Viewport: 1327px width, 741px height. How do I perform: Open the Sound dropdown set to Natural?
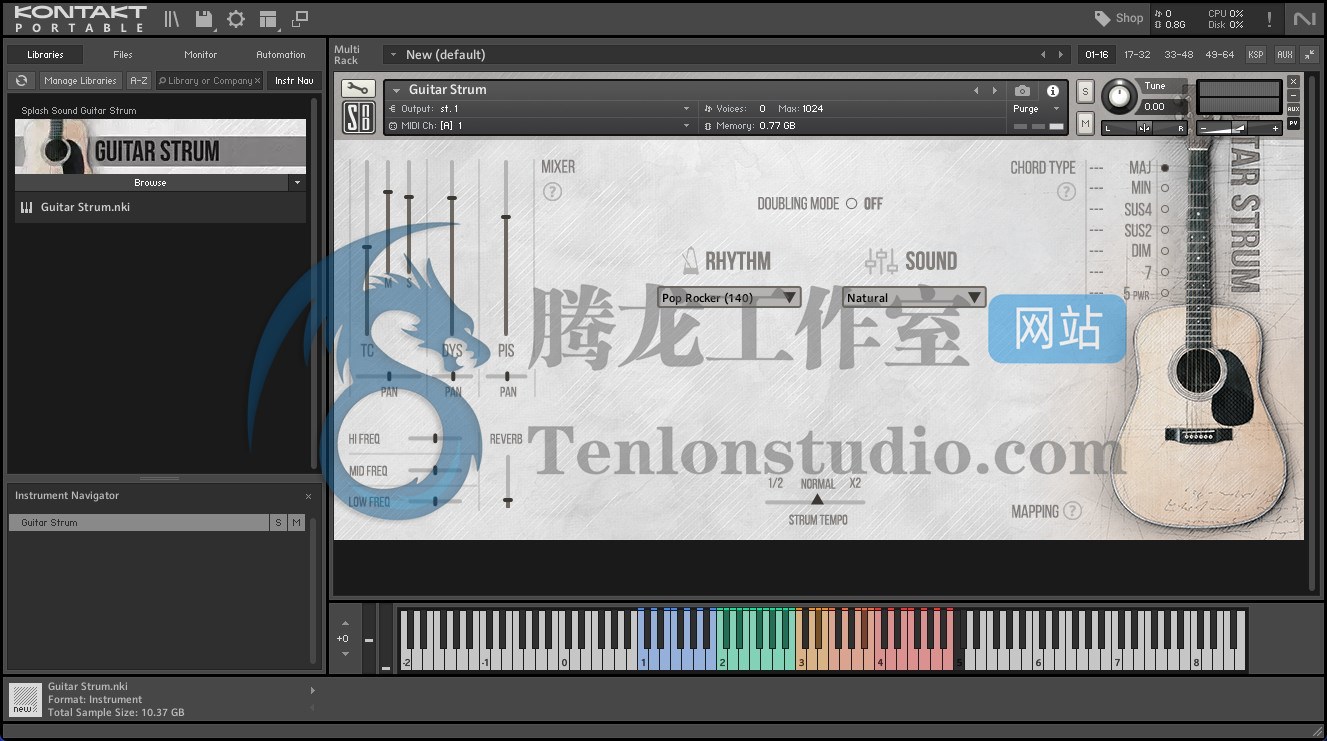(914, 298)
